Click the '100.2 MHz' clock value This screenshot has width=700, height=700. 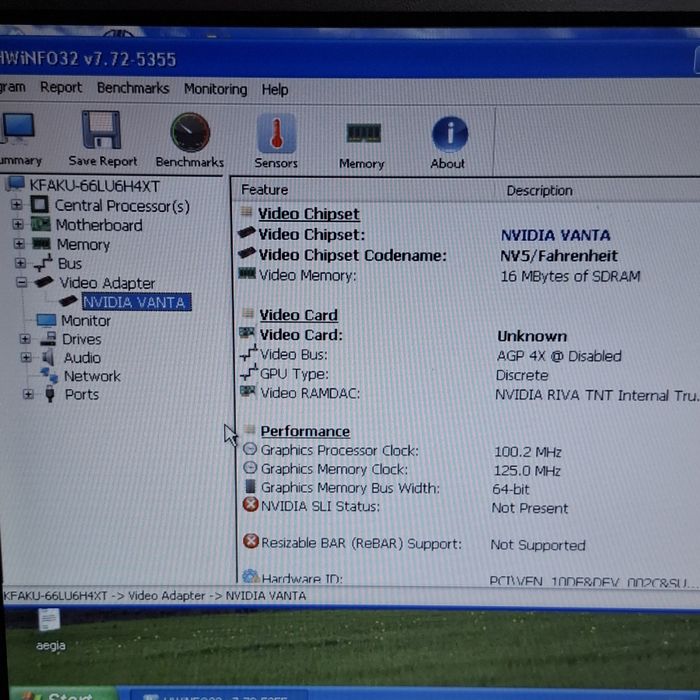point(528,452)
